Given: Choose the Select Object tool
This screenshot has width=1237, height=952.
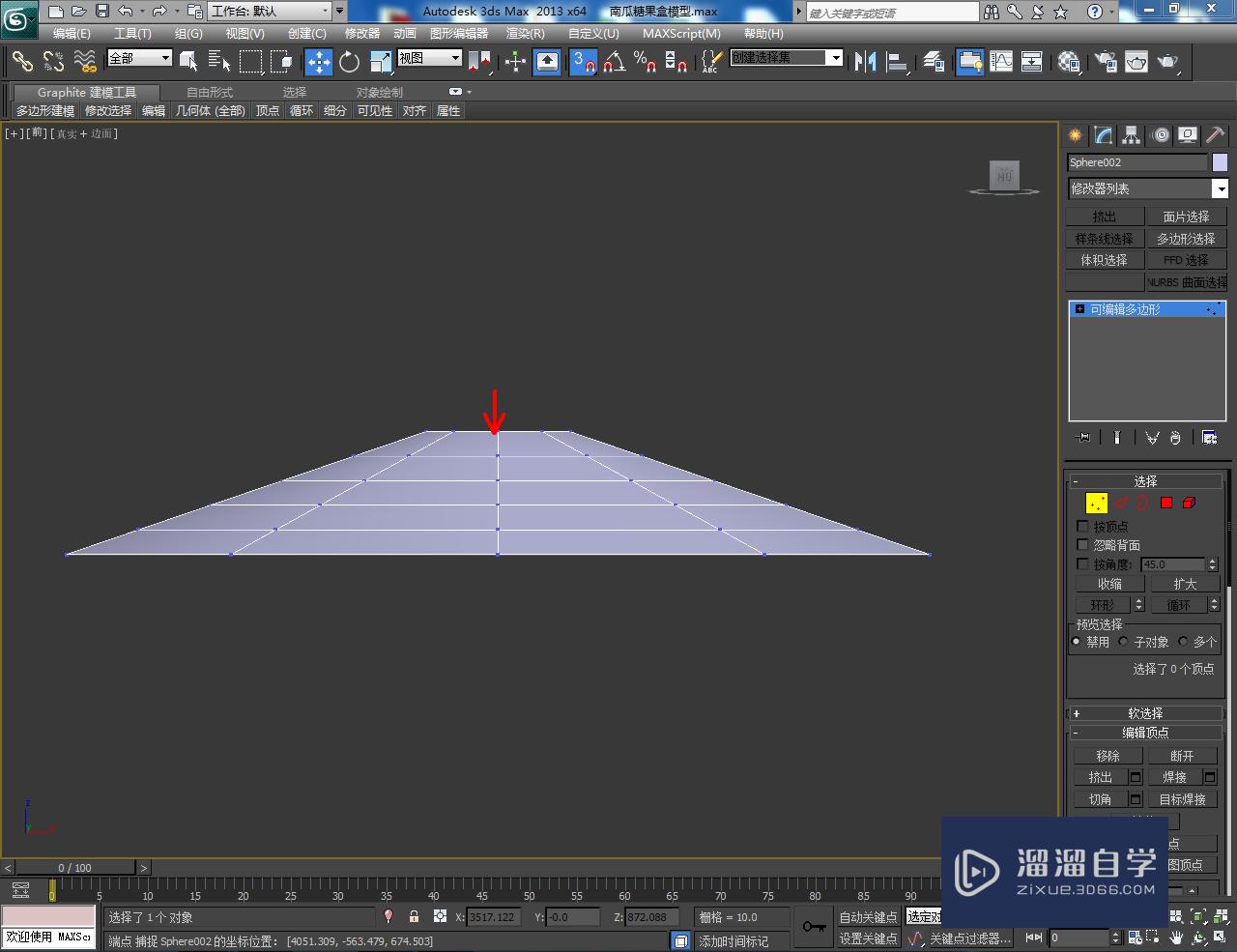Looking at the screenshot, I should (x=189, y=62).
